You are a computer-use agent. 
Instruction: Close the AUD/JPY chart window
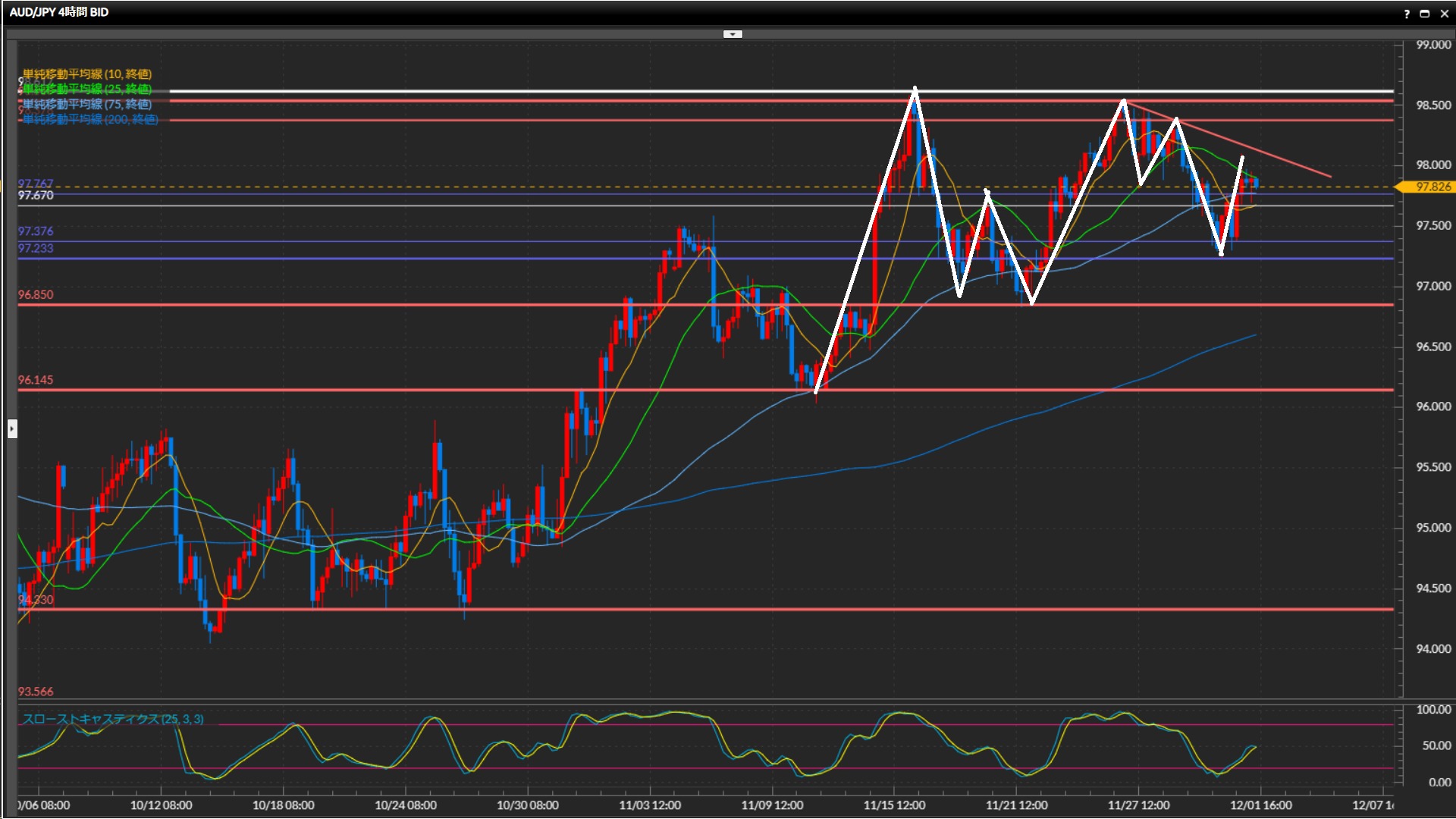coord(1444,14)
